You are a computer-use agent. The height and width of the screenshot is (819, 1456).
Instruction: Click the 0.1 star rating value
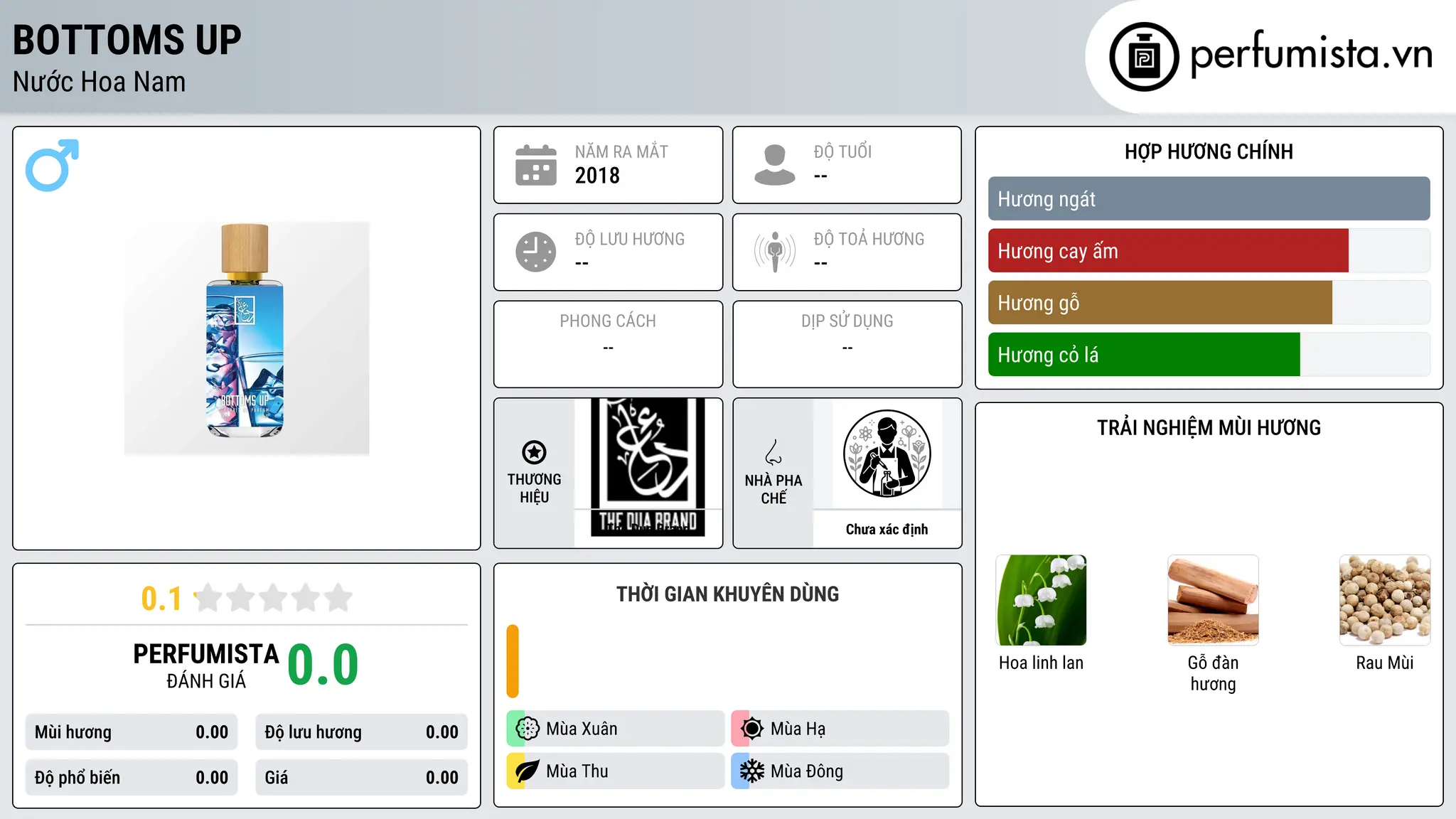[161, 599]
